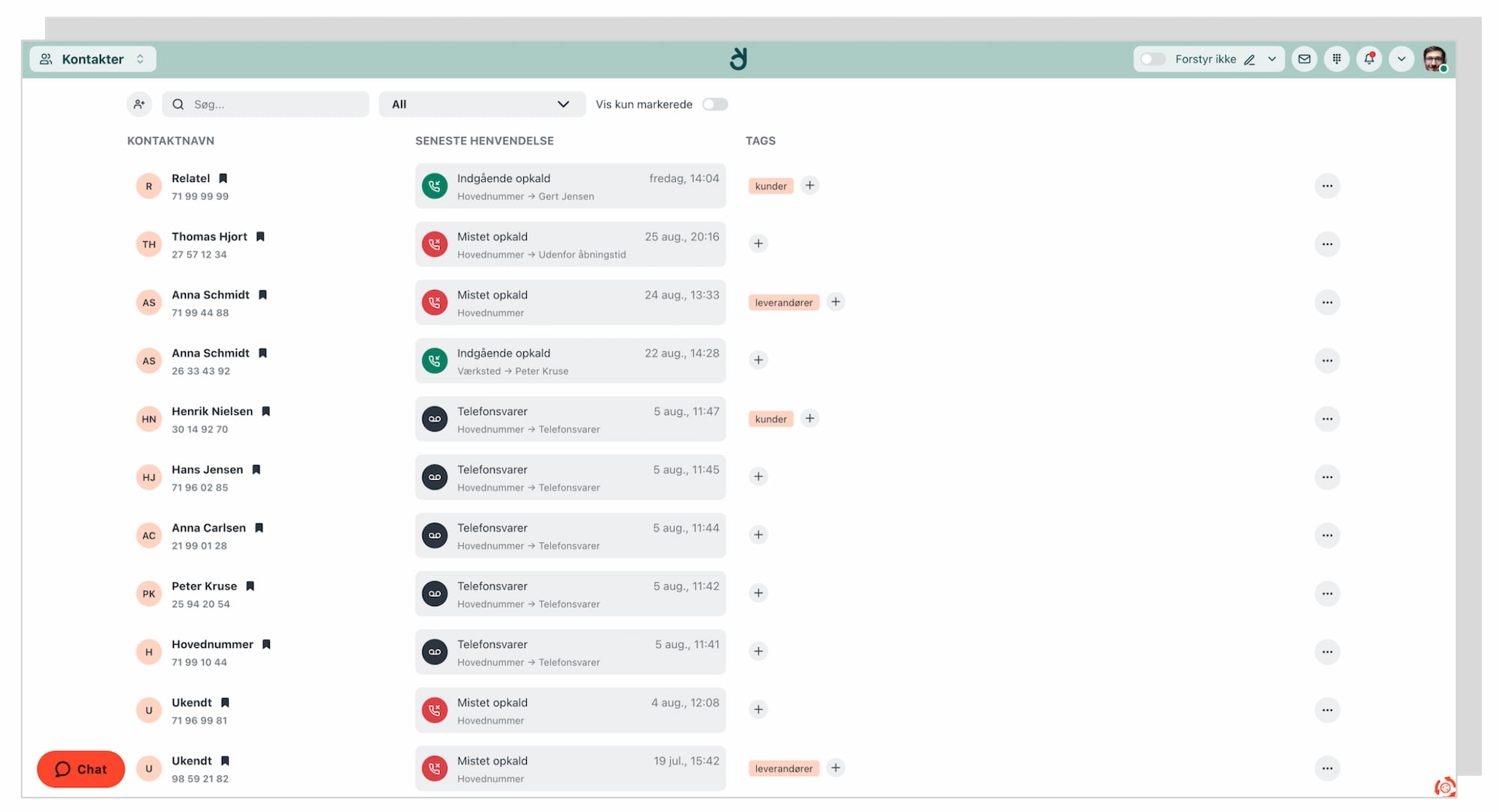
Task: Turn on the Forstyr ikke switch
Action: click(x=1153, y=59)
